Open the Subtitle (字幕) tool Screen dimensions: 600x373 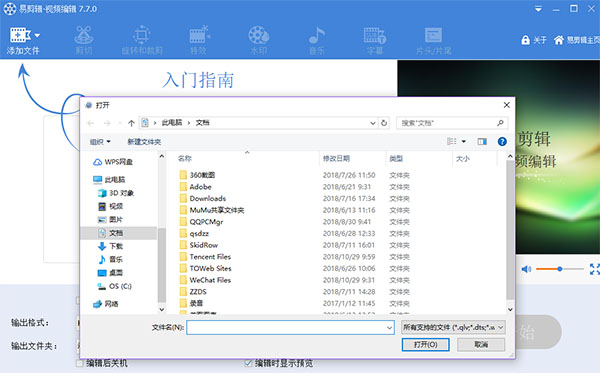[x=375, y=40]
